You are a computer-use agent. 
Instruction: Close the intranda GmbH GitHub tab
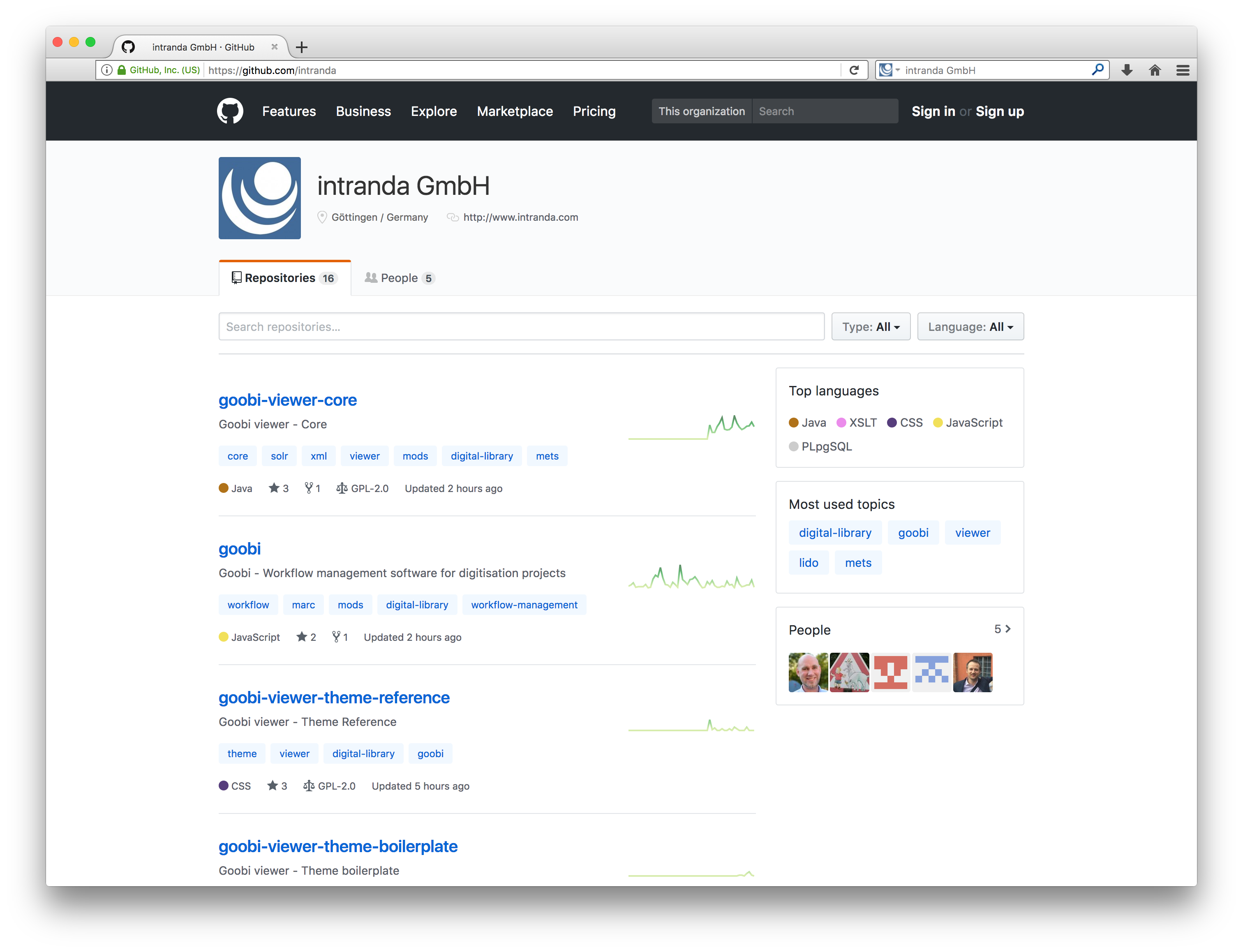pyautogui.click(x=274, y=47)
